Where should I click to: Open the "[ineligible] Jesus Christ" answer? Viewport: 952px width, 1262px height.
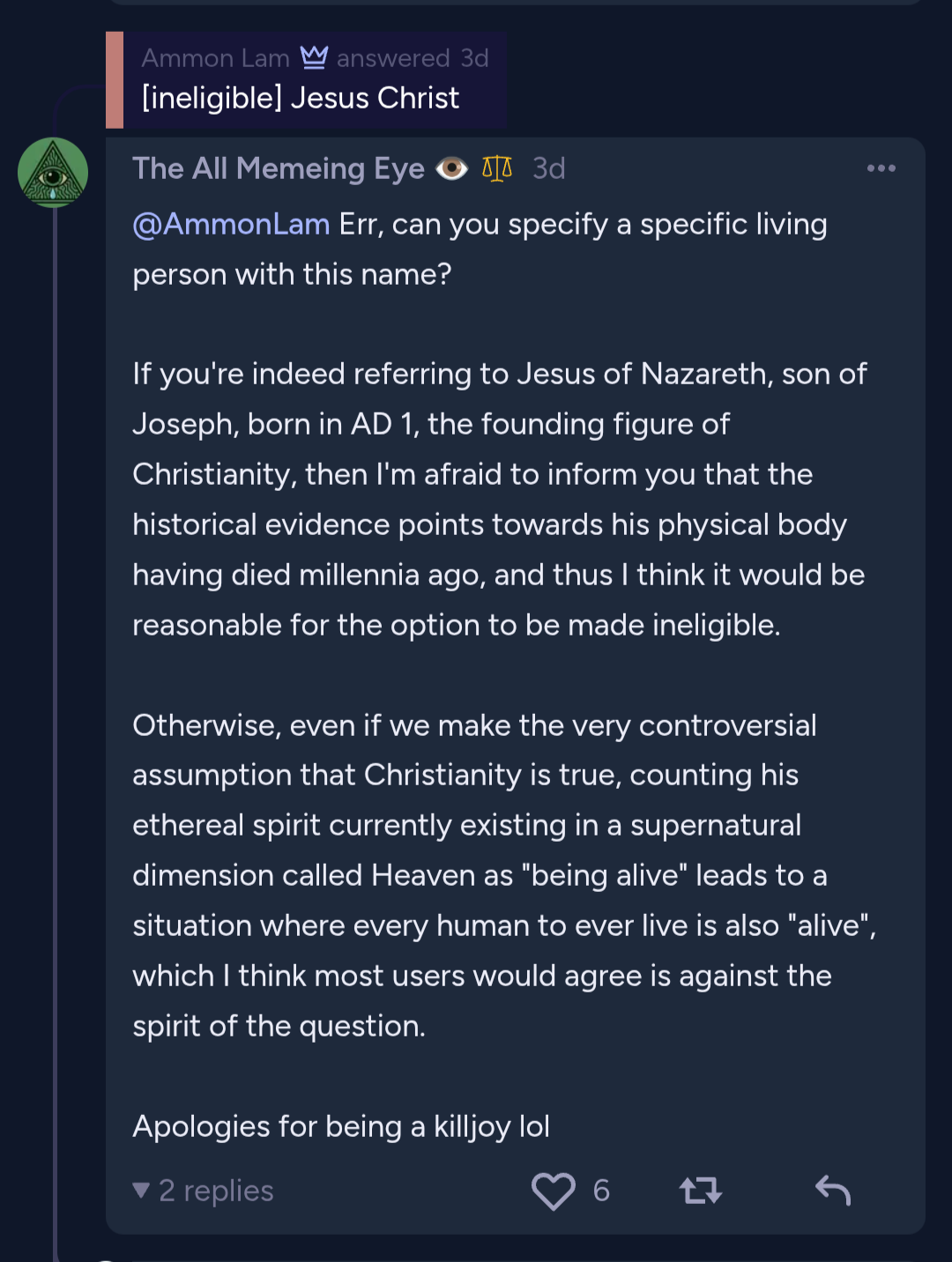click(x=301, y=98)
